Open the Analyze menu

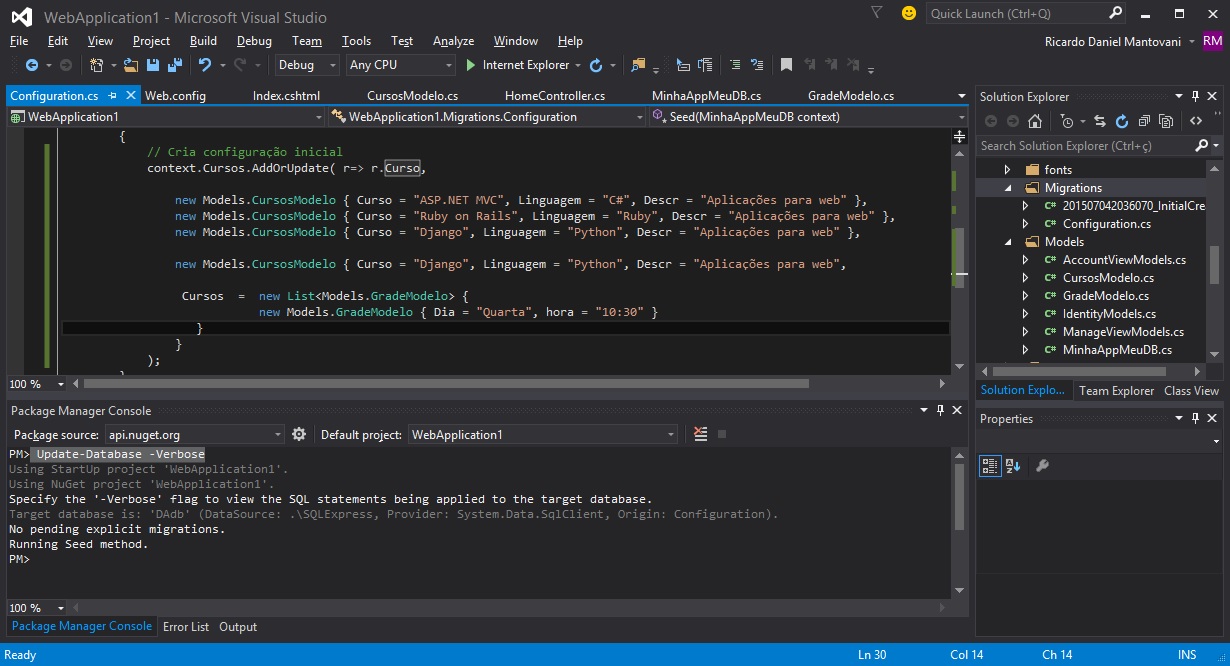[453, 41]
